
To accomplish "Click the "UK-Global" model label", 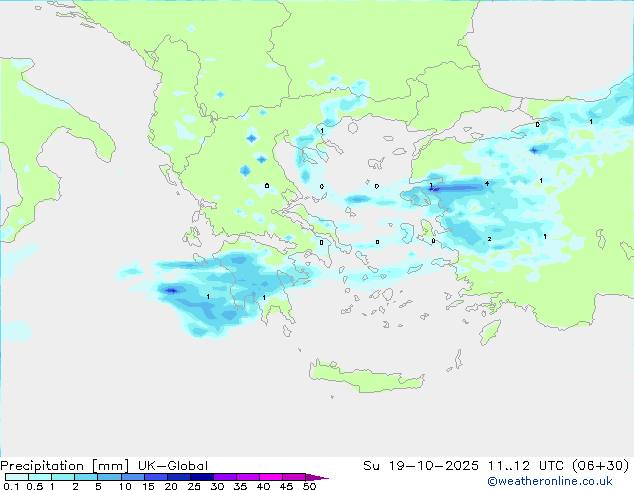I will tap(173, 466).
